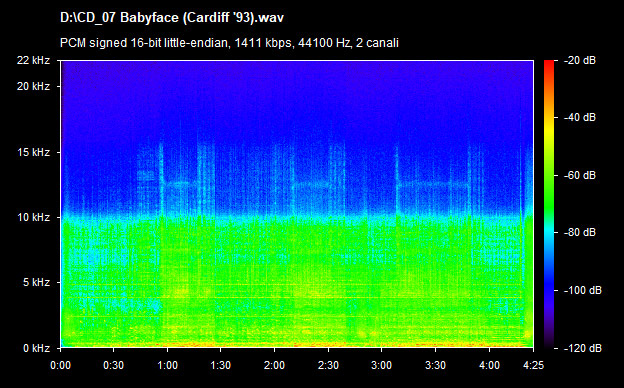Click the 5 kHz frequency axis label

point(36,283)
